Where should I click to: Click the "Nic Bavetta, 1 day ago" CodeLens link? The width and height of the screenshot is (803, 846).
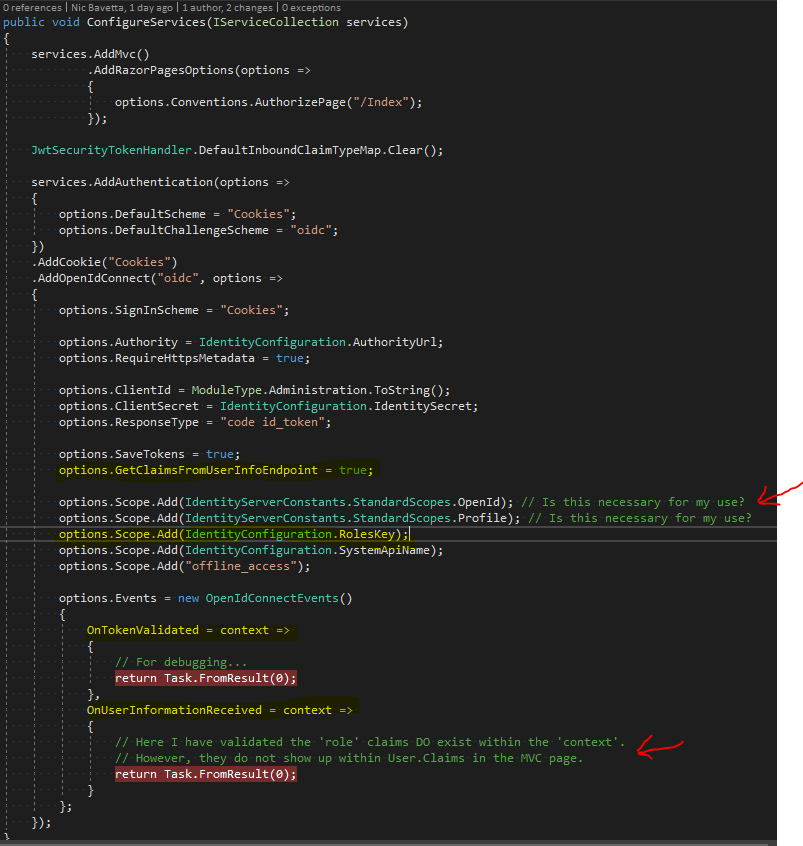123,8
